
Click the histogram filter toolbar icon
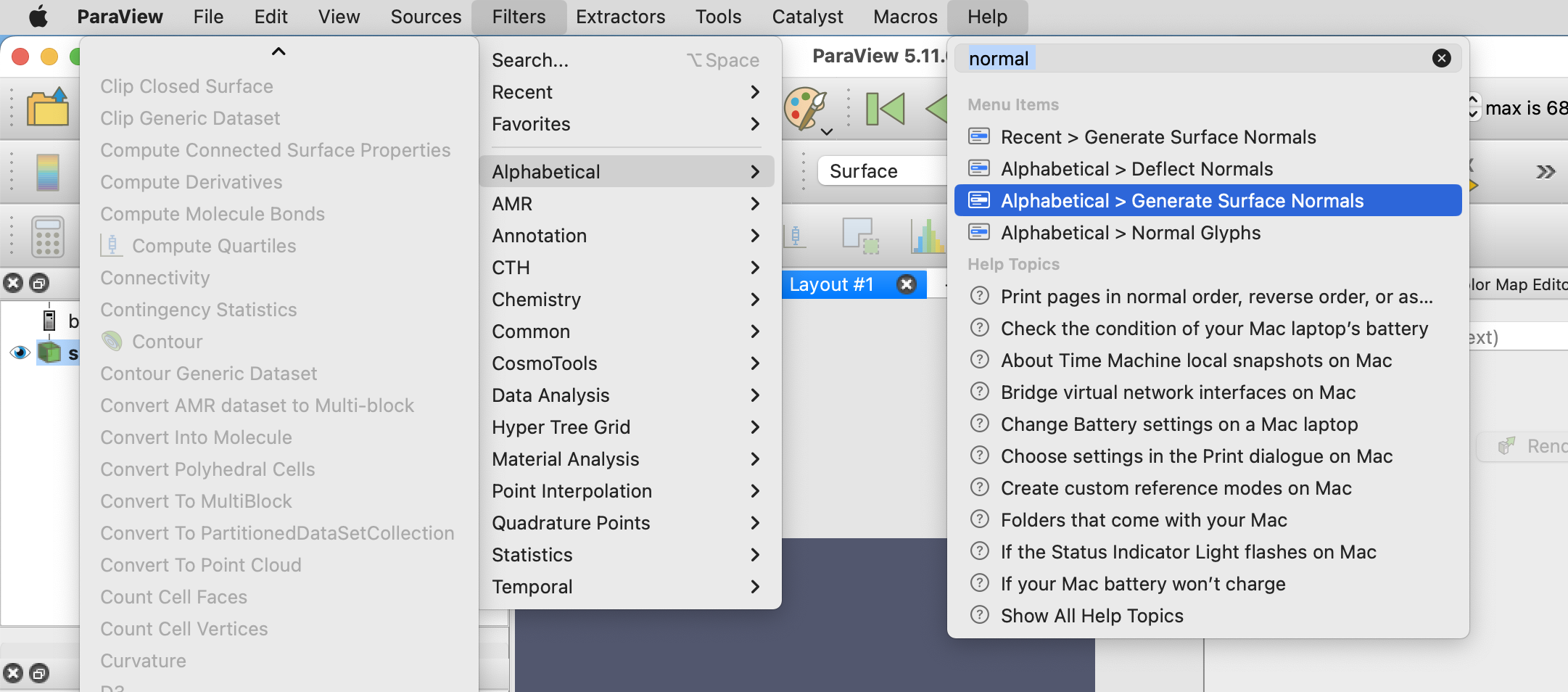click(x=927, y=236)
